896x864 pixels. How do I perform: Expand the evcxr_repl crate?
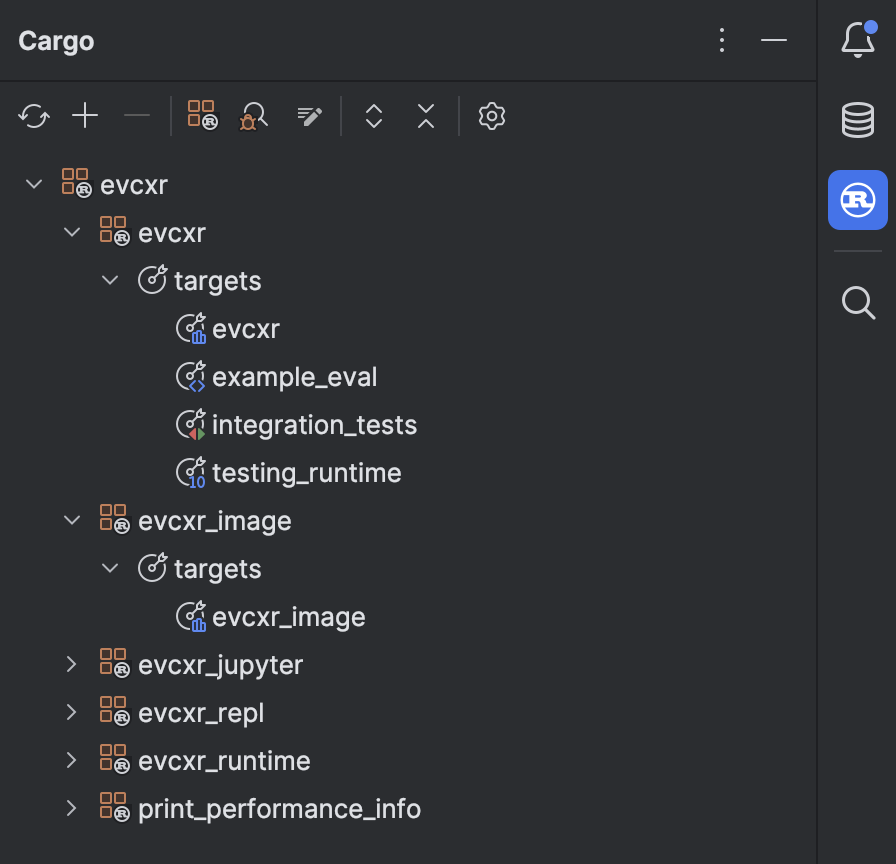tap(71, 712)
